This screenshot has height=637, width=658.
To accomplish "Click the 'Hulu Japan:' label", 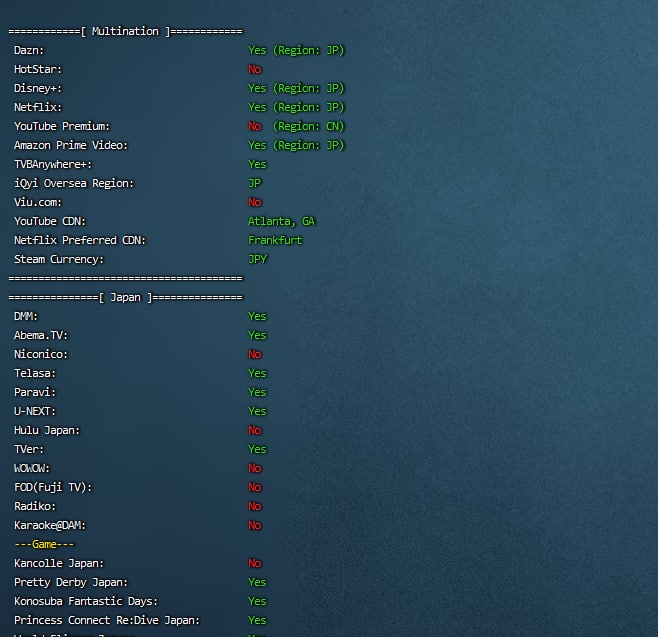I will (x=47, y=431).
